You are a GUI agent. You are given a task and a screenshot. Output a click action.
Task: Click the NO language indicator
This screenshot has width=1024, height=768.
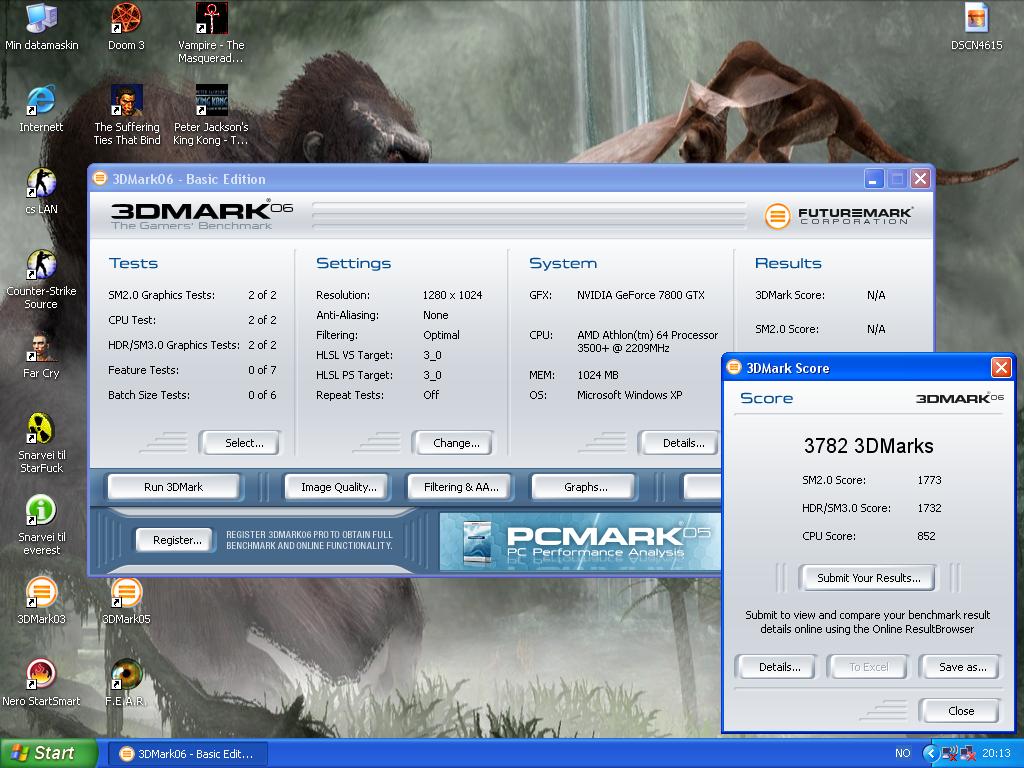point(903,754)
